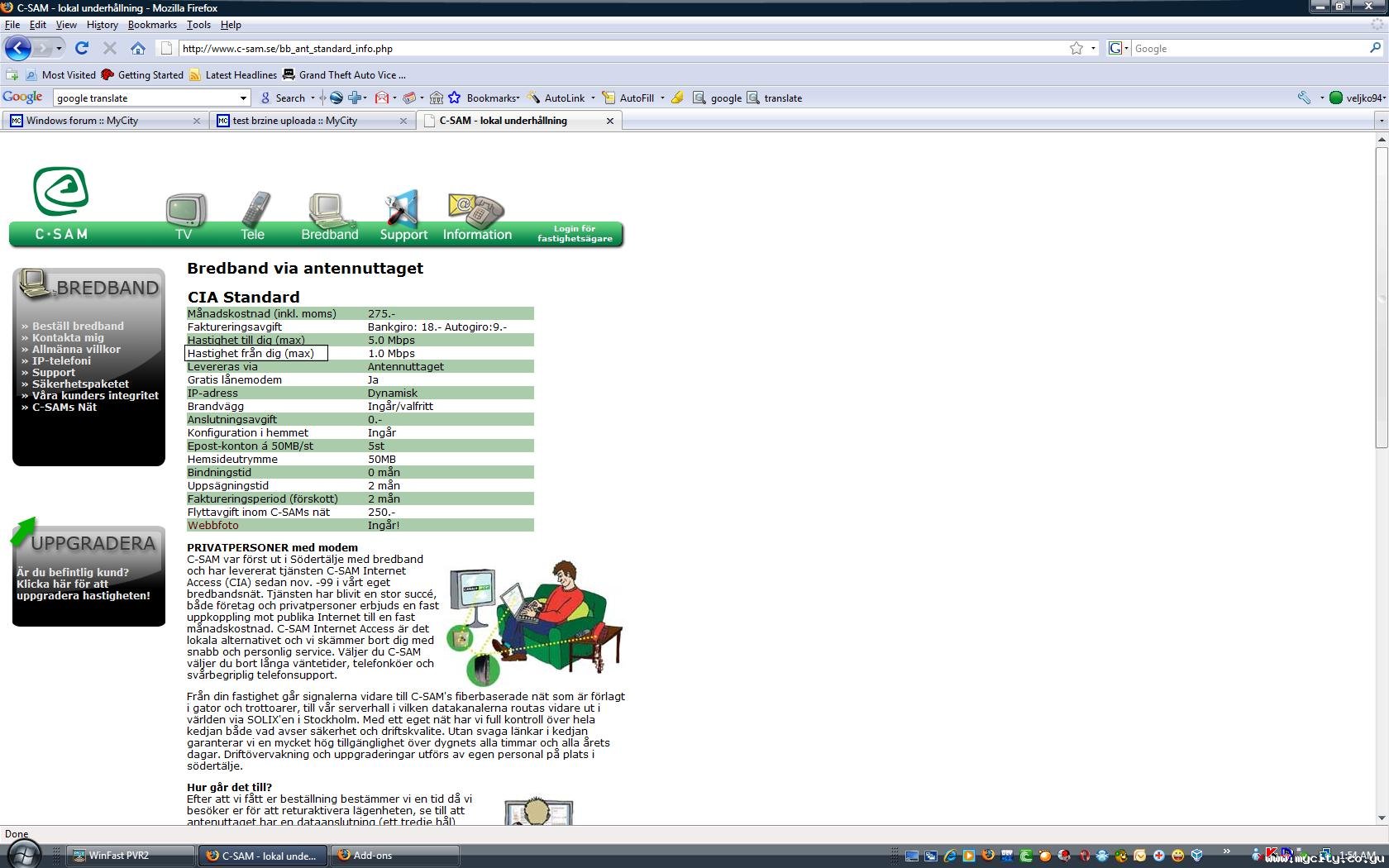Screen dimensions: 1389x868
Task: Open the search engine chooser dropdown
Action: [x=1119, y=48]
